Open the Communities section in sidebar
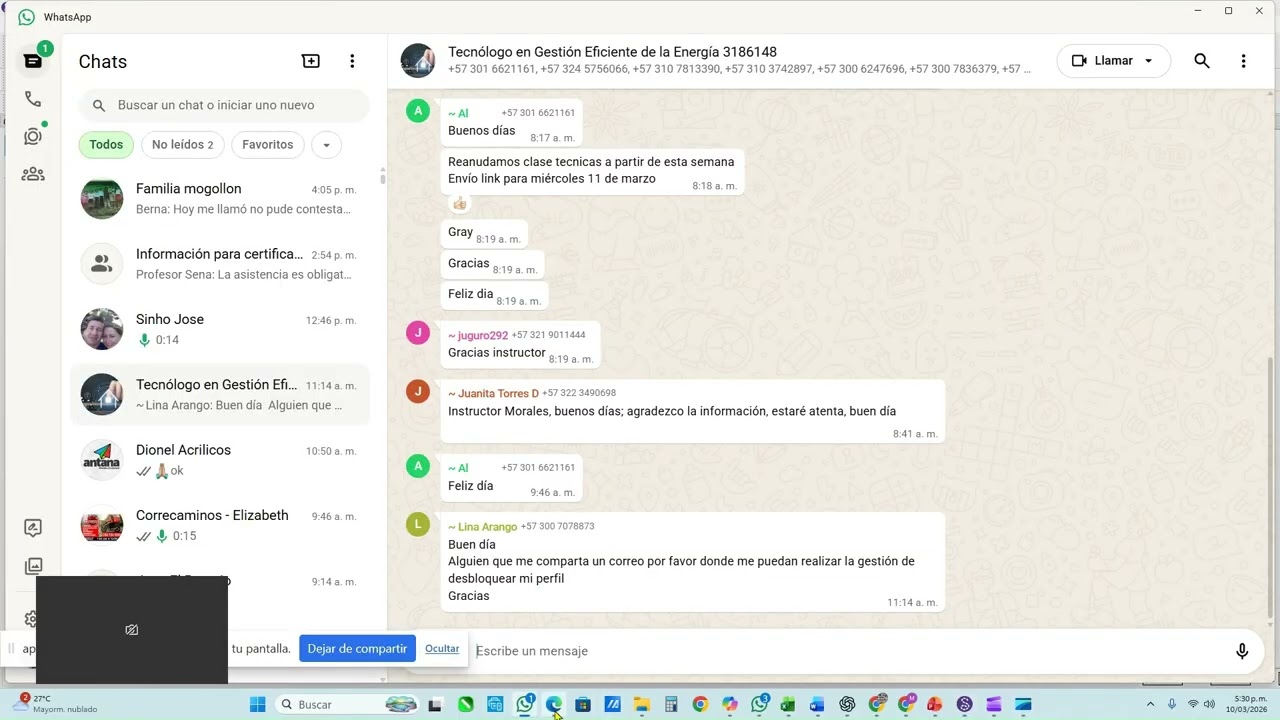Screen dimensions: 1280x720 (33, 174)
